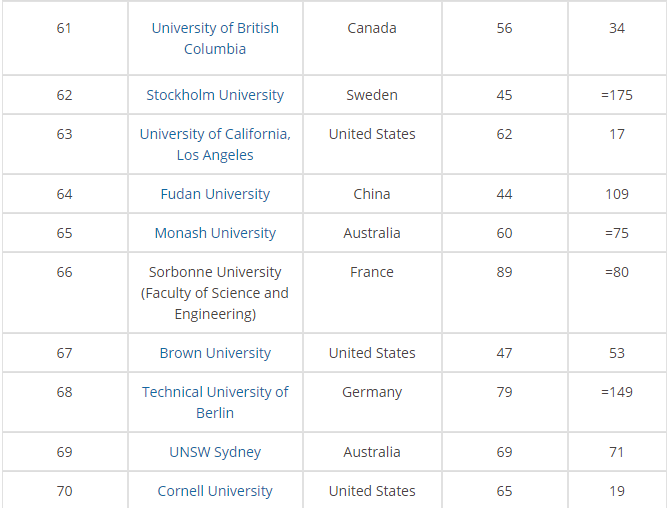This screenshot has width=669, height=508.
Task: Click Technical University of Berlin link
Action: point(215,402)
